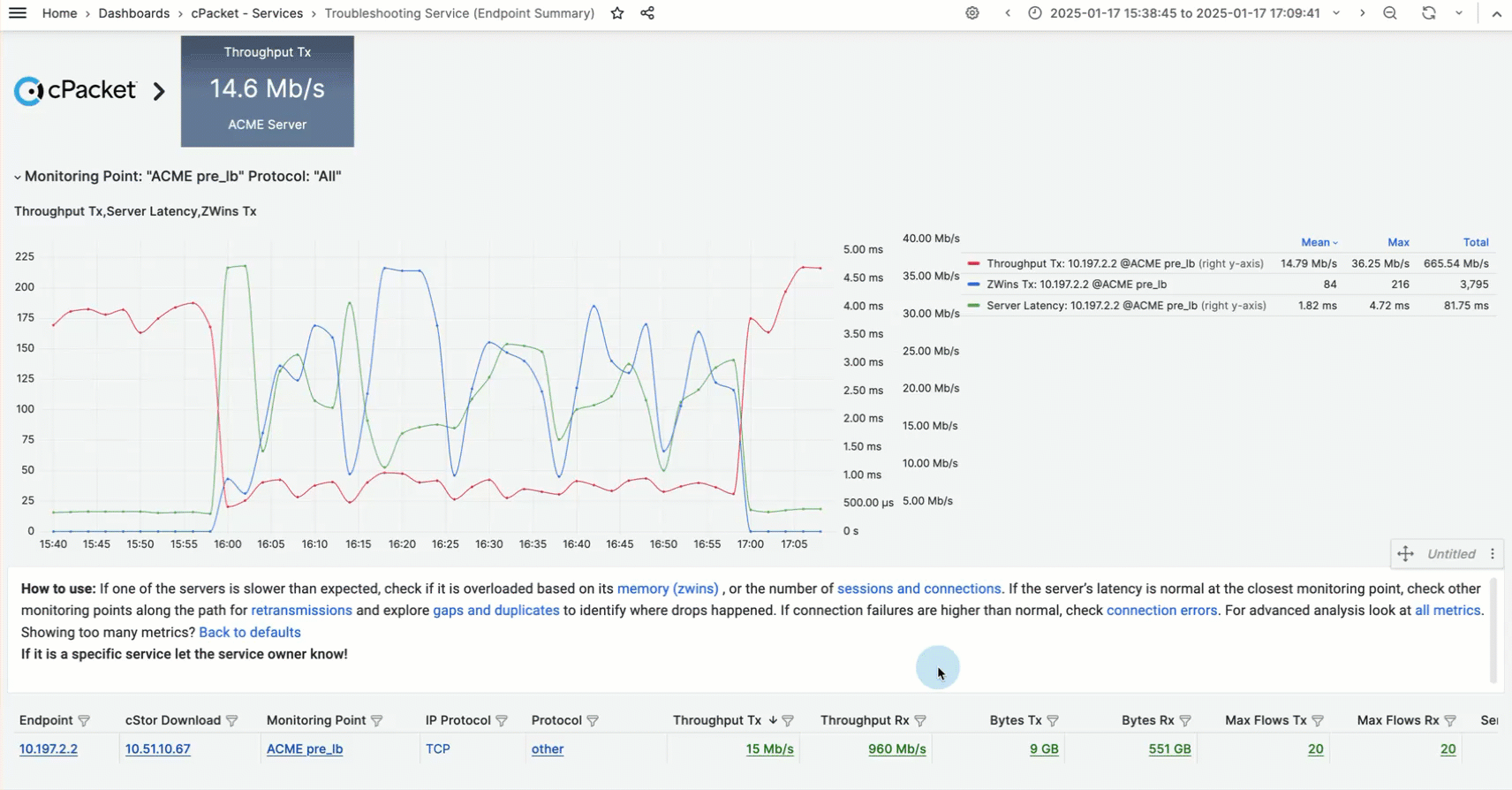The height and width of the screenshot is (790, 1512).
Task: Click the move handle icon on Untitled widget
Action: tap(1405, 554)
